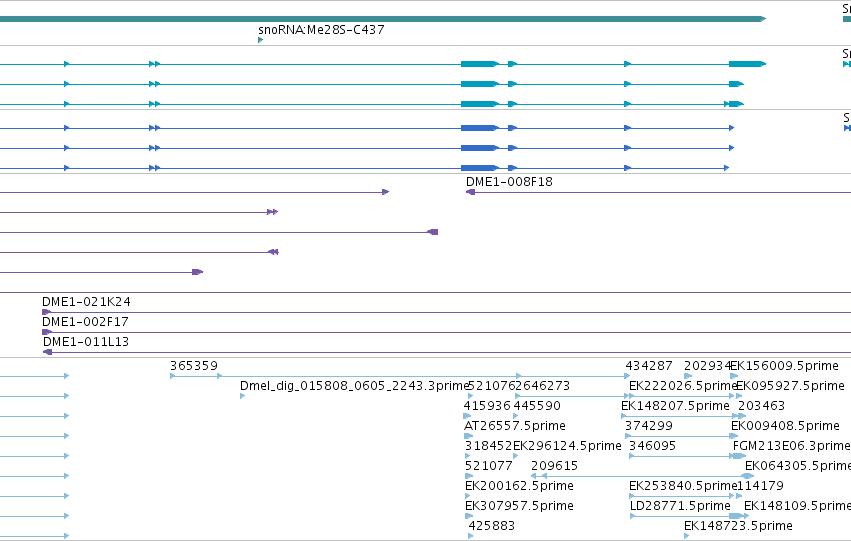
Task: Select the DME1-002F17 clone label
Action: (85, 322)
